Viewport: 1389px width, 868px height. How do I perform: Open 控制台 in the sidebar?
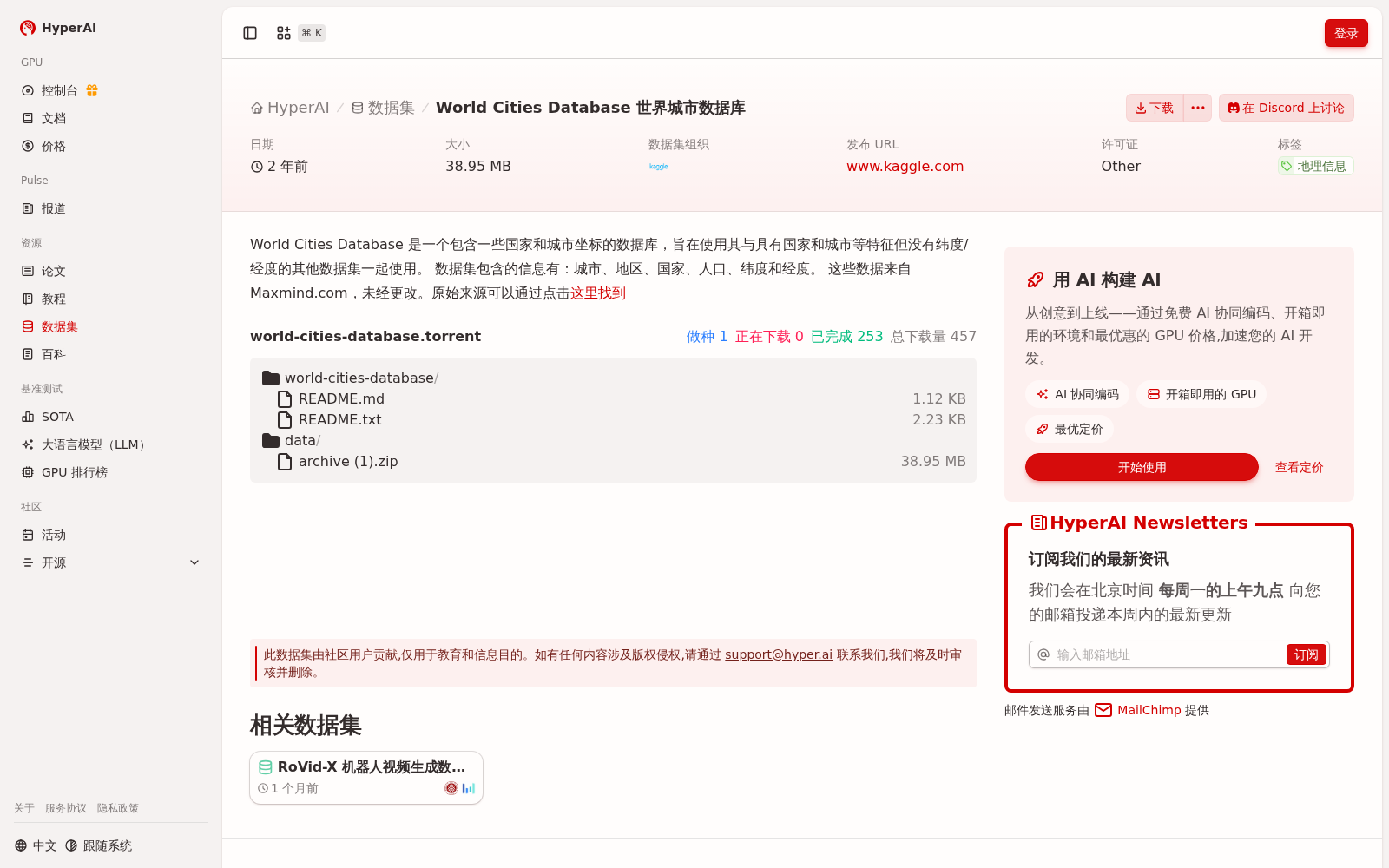click(x=59, y=90)
